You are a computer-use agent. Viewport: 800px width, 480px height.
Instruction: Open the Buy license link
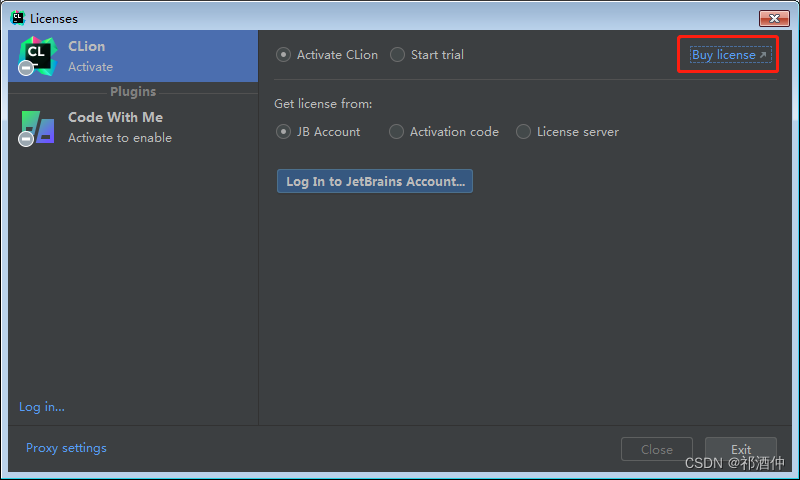click(730, 55)
